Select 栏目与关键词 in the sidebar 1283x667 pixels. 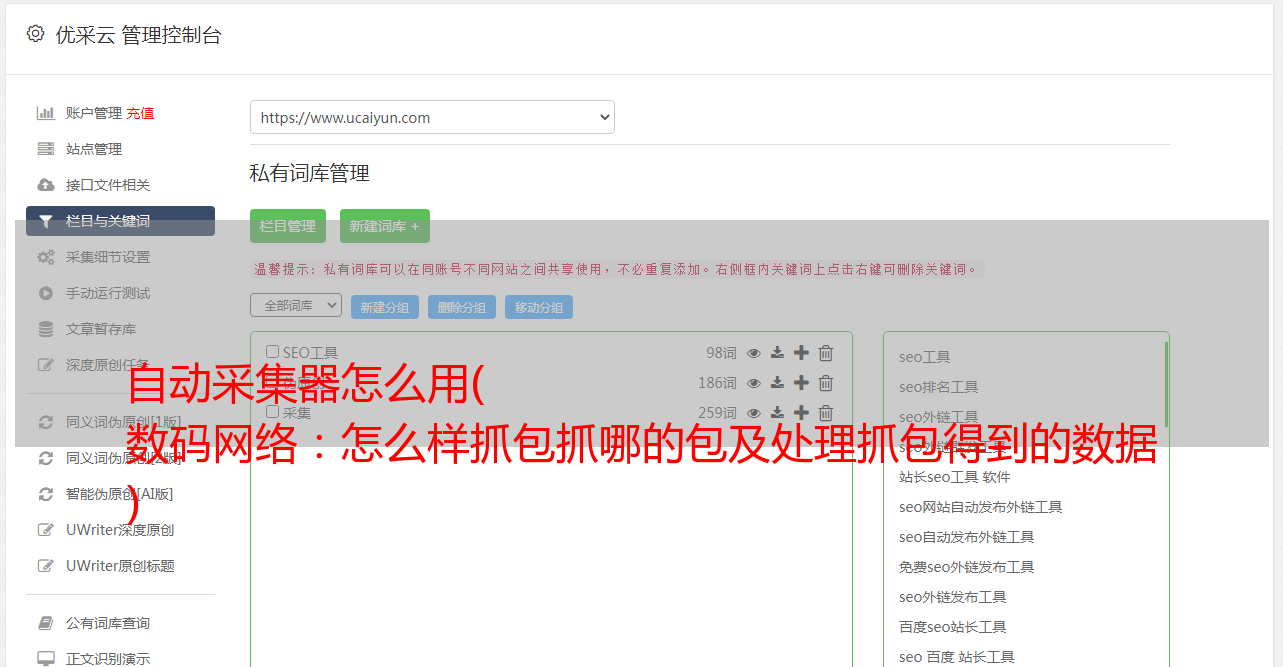pyautogui.click(x=120, y=221)
